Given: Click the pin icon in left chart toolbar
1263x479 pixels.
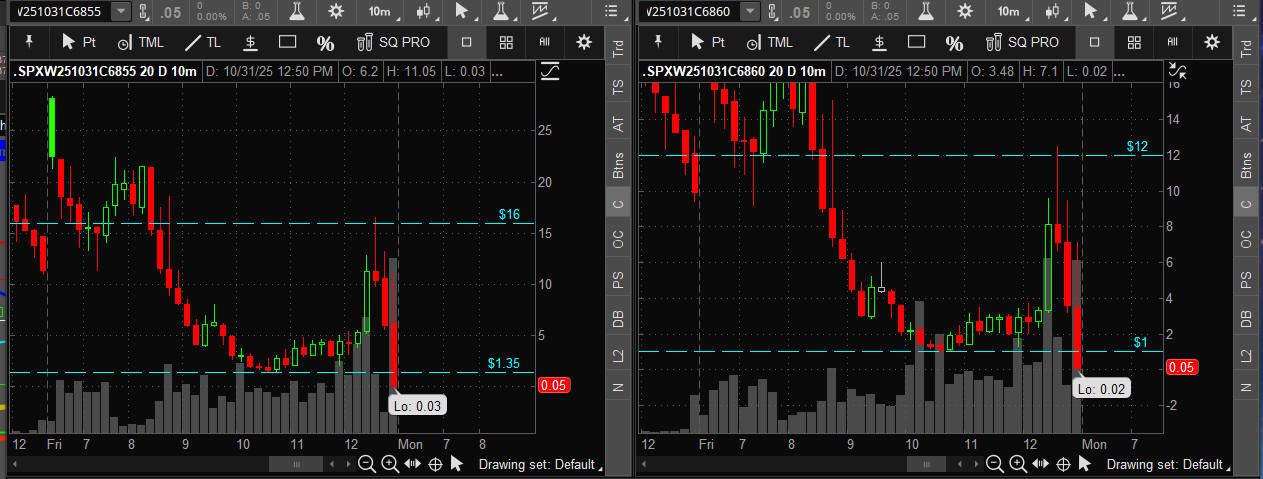Looking at the screenshot, I should point(29,42).
